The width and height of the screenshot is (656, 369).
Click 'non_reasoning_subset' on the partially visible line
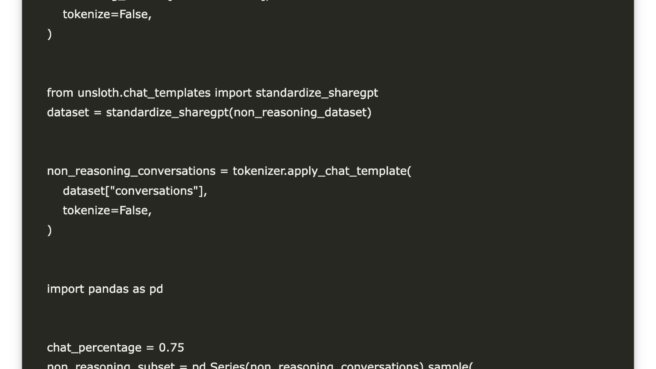pos(110,365)
